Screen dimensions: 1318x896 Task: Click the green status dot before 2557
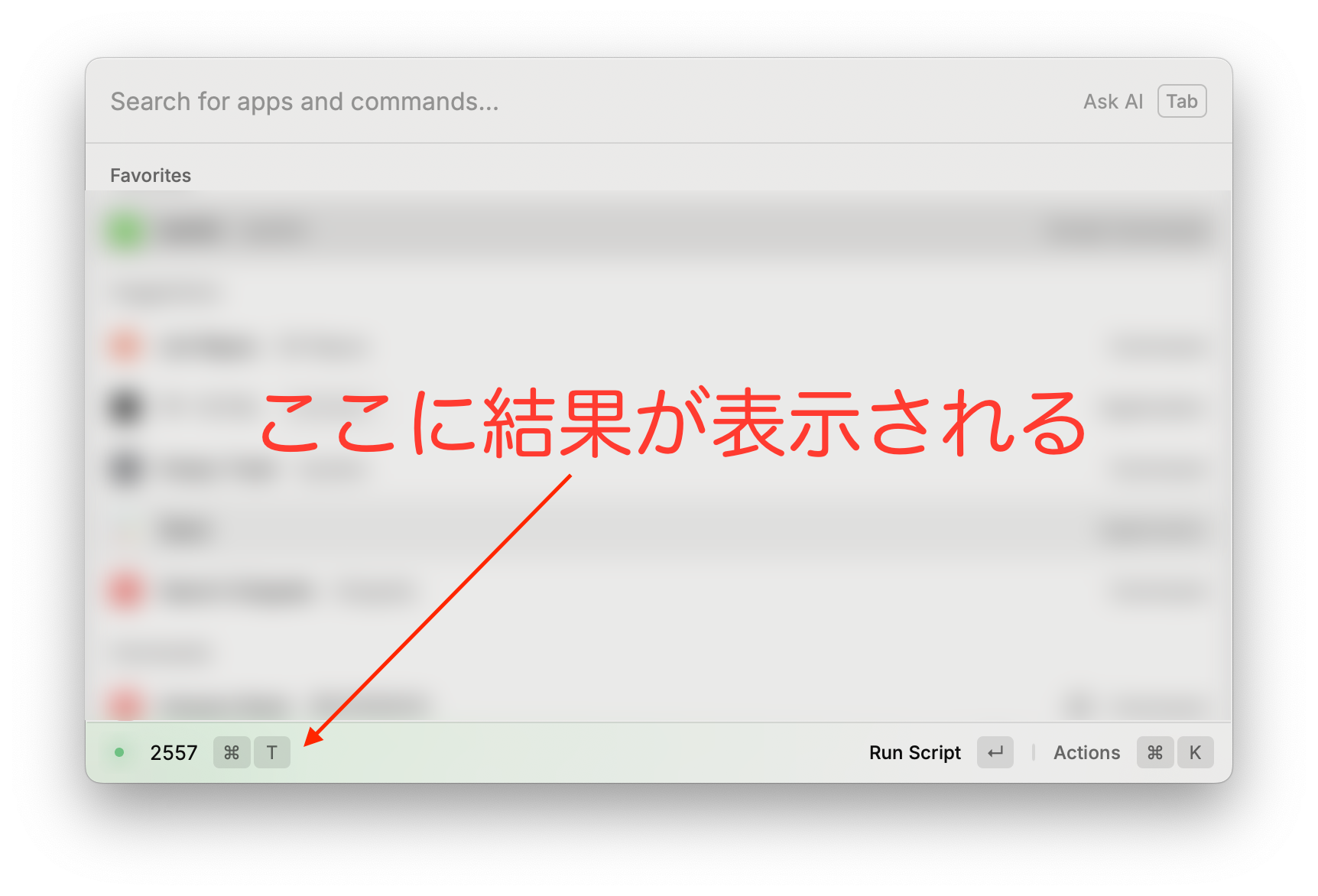[119, 752]
